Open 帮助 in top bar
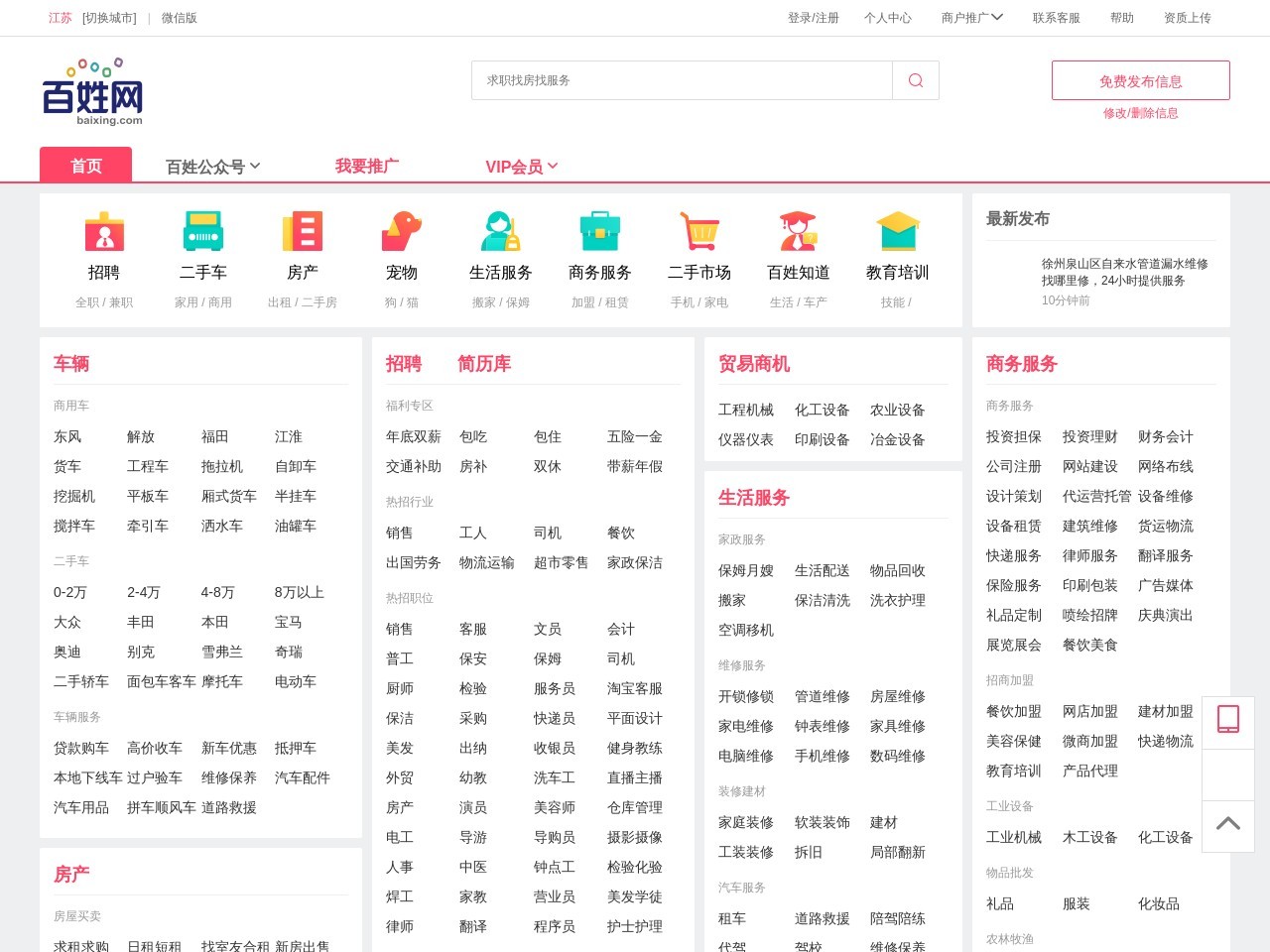 pyautogui.click(x=1122, y=18)
